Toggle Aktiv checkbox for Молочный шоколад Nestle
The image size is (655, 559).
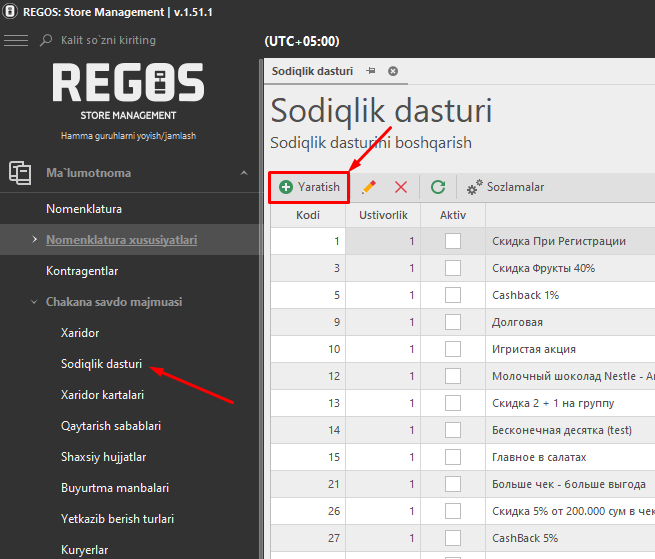453,376
